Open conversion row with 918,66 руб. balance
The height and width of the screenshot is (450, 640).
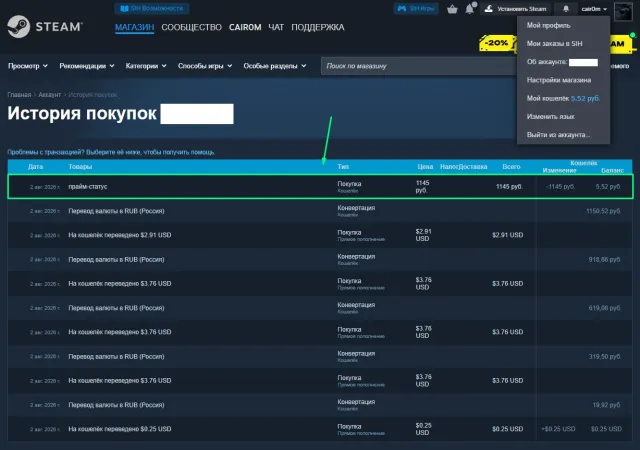click(x=320, y=260)
